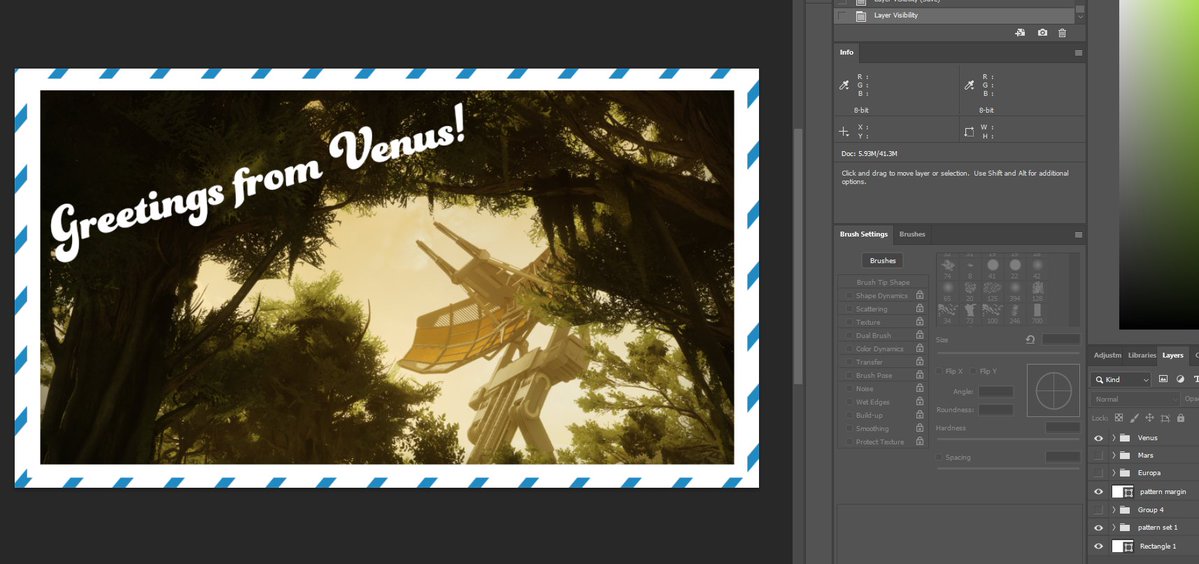Click the lock icon beside Texture
The width and height of the screenshot is (1199, 564).
click(920, 323)
